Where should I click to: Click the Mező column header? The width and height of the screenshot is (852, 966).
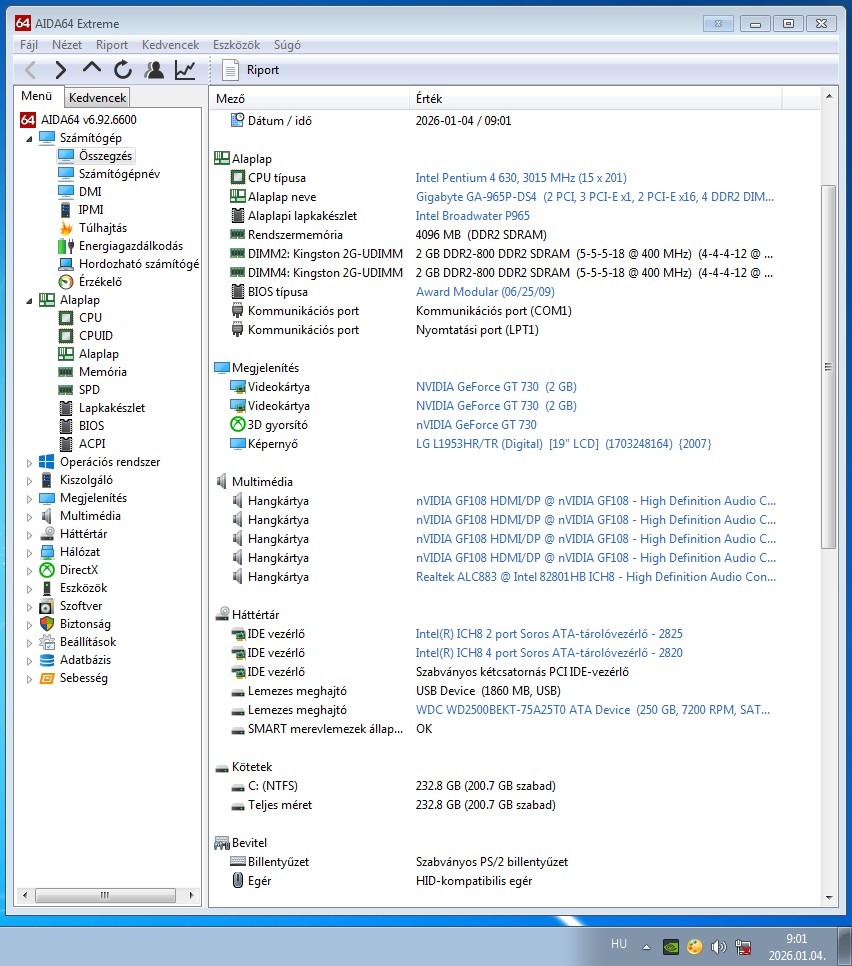309,99
